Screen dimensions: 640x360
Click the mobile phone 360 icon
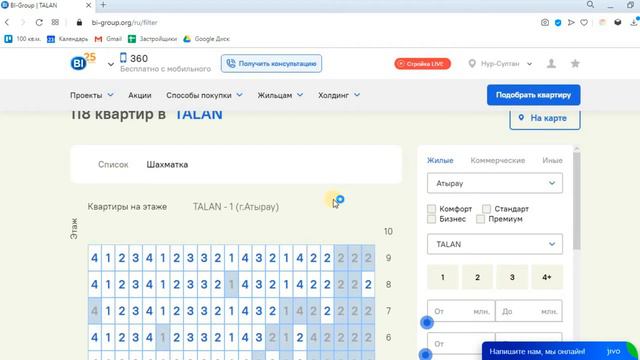(123, 58)
